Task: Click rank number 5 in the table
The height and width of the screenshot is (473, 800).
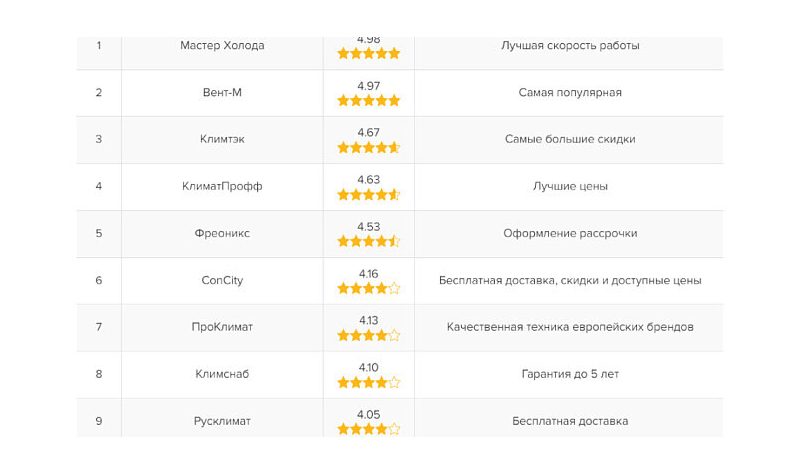Action: [x=99, y=234]
